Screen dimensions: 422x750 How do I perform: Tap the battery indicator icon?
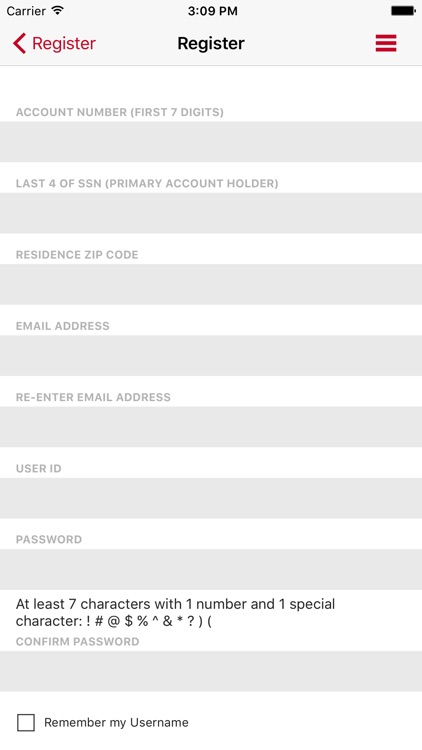[x=403, y=11]
